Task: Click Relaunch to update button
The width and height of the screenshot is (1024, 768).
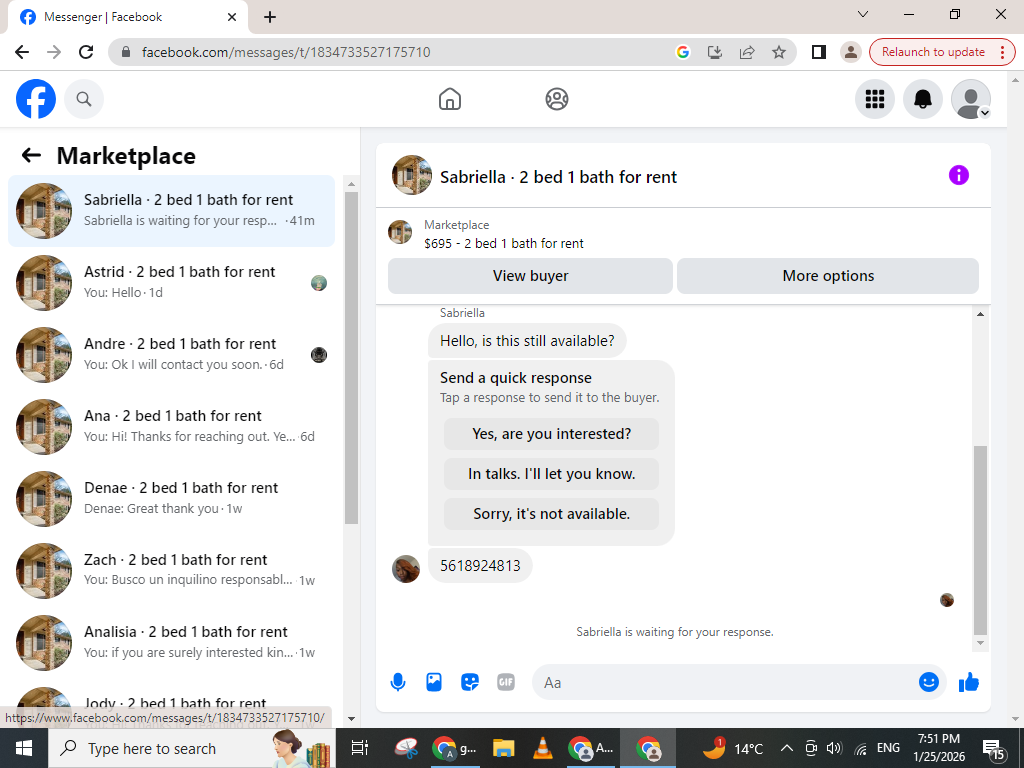Action: coord(933,52)
